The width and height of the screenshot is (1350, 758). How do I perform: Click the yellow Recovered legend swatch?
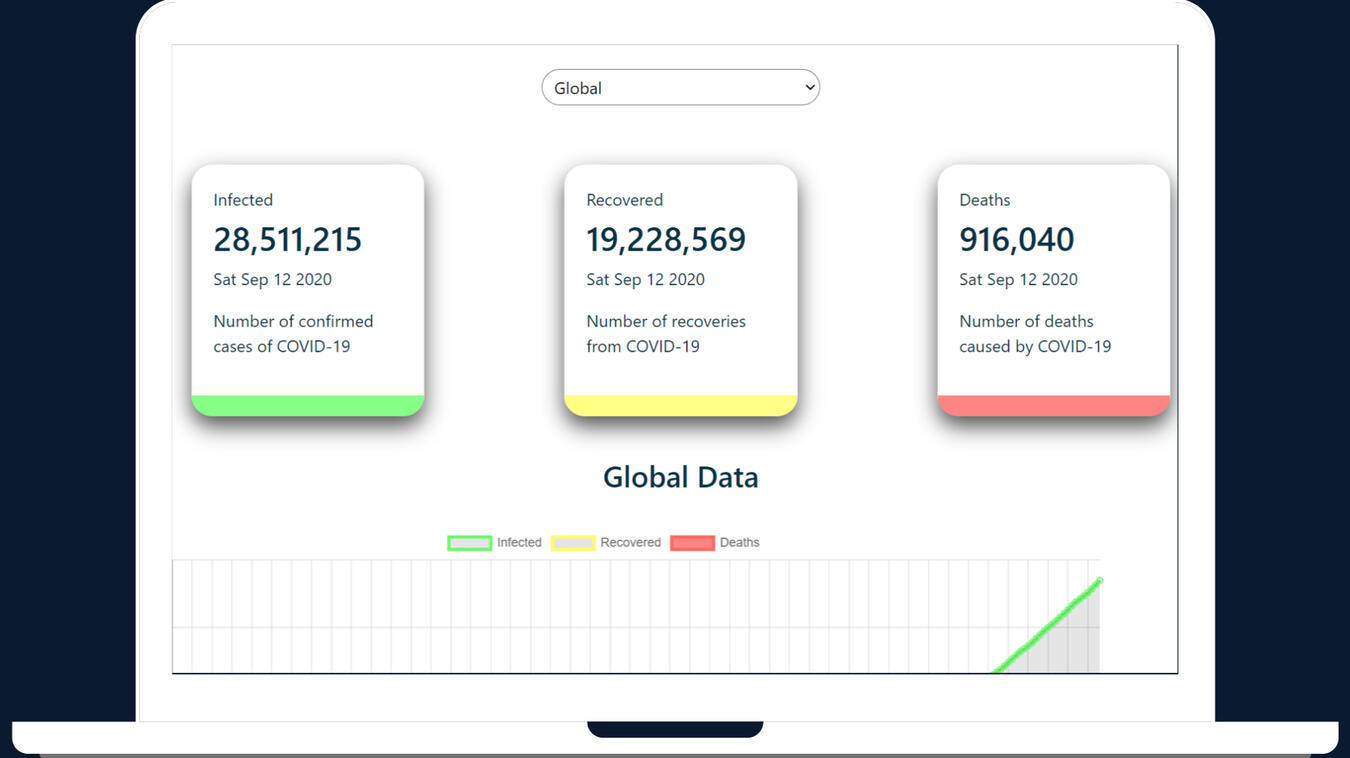point(573,542)
